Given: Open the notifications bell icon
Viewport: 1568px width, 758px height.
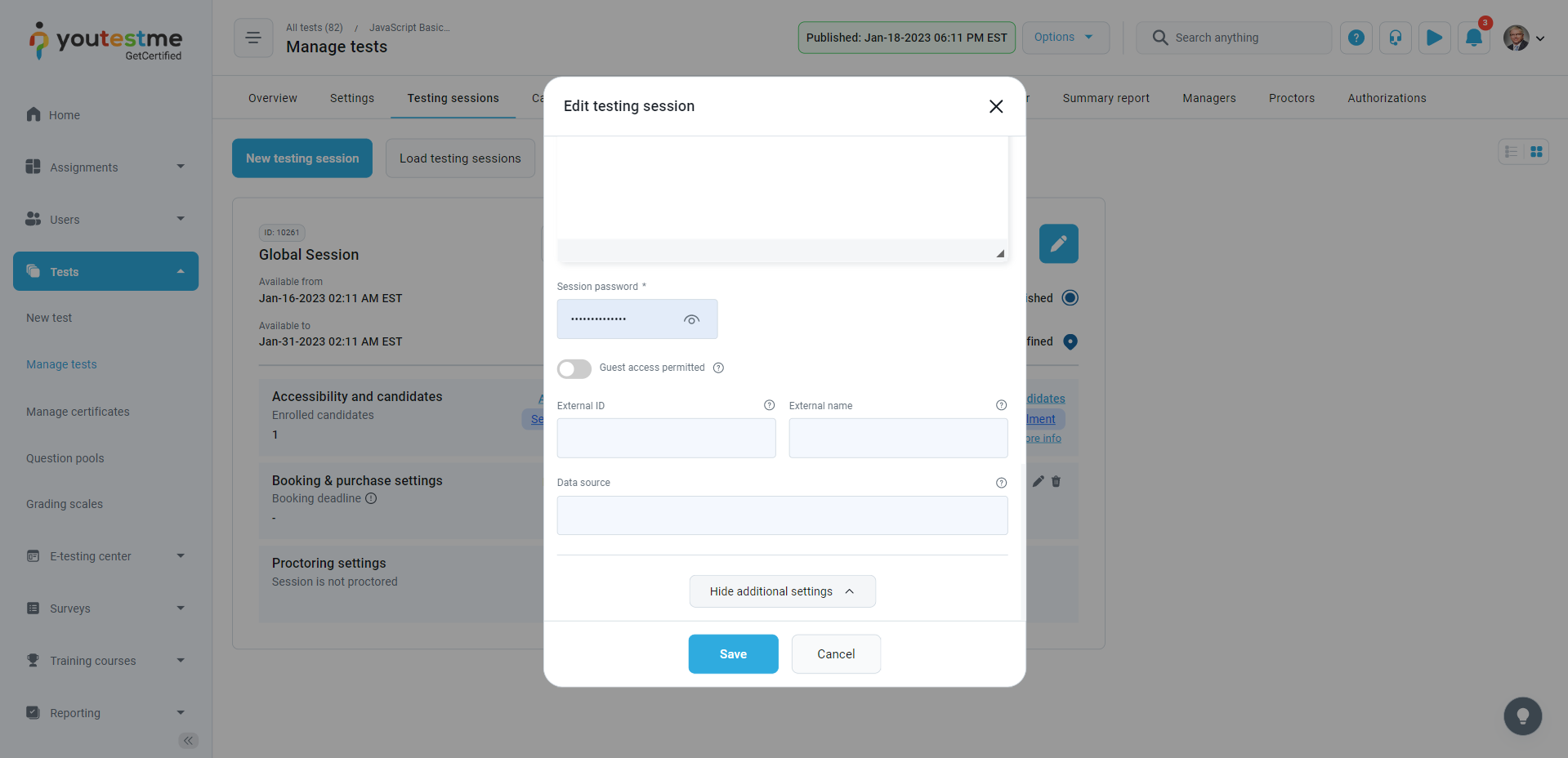Looking at the screenshot, I should pos(1473,38).
